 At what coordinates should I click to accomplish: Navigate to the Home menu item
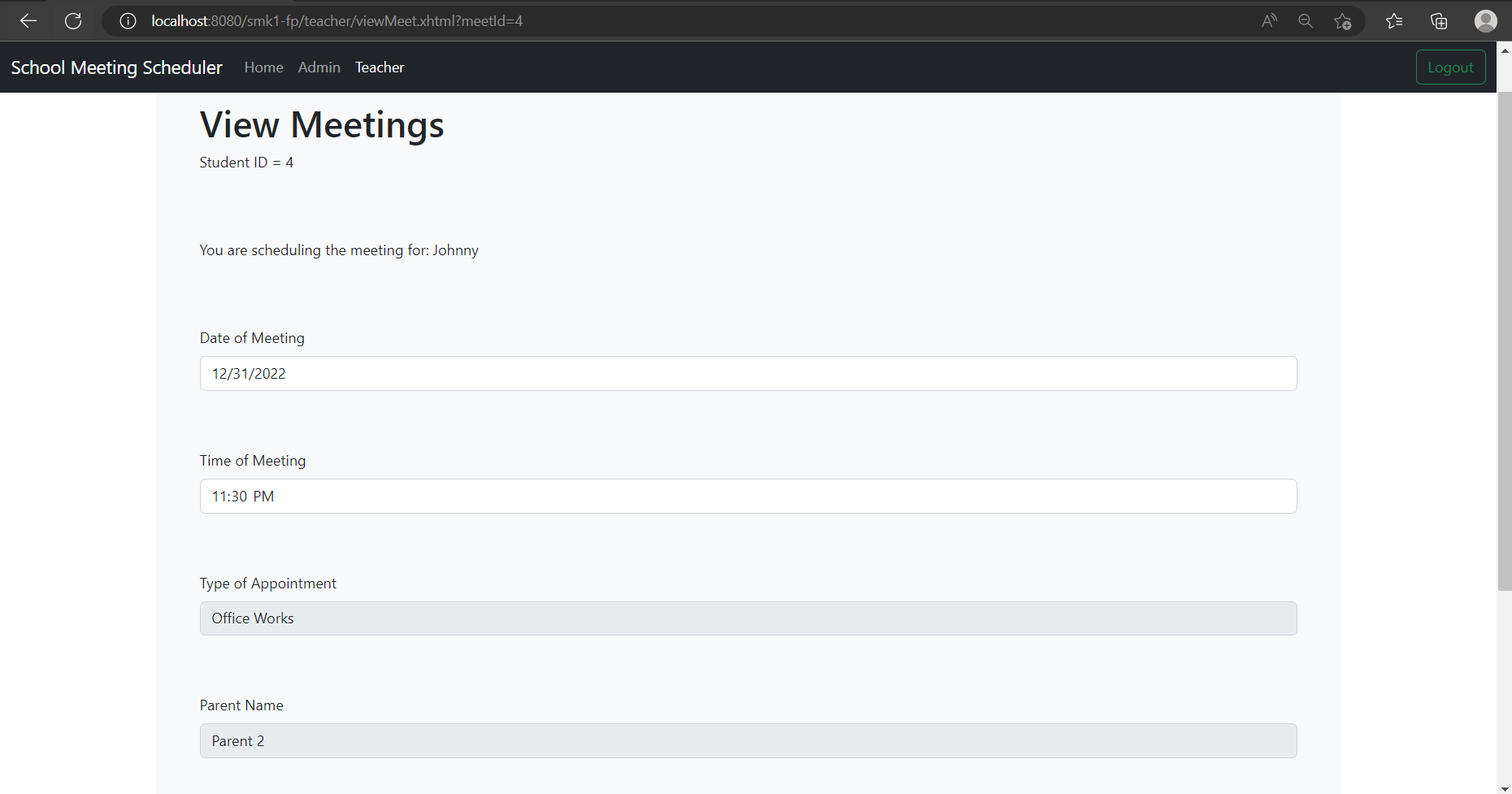[263, 67]
